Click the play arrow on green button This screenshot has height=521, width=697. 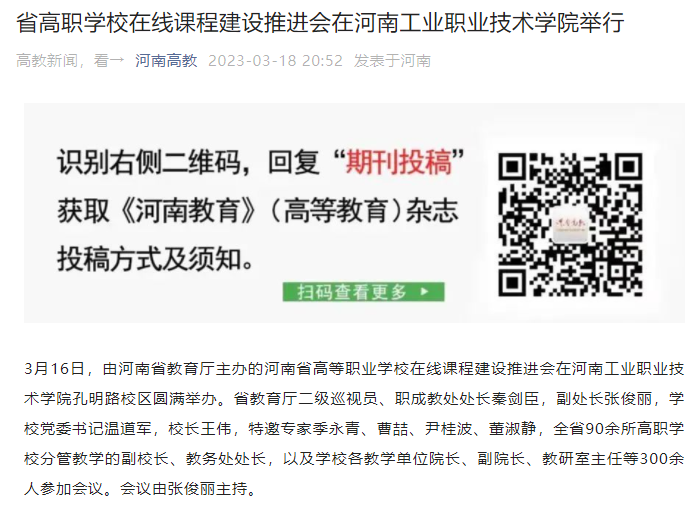pos(424,292)
